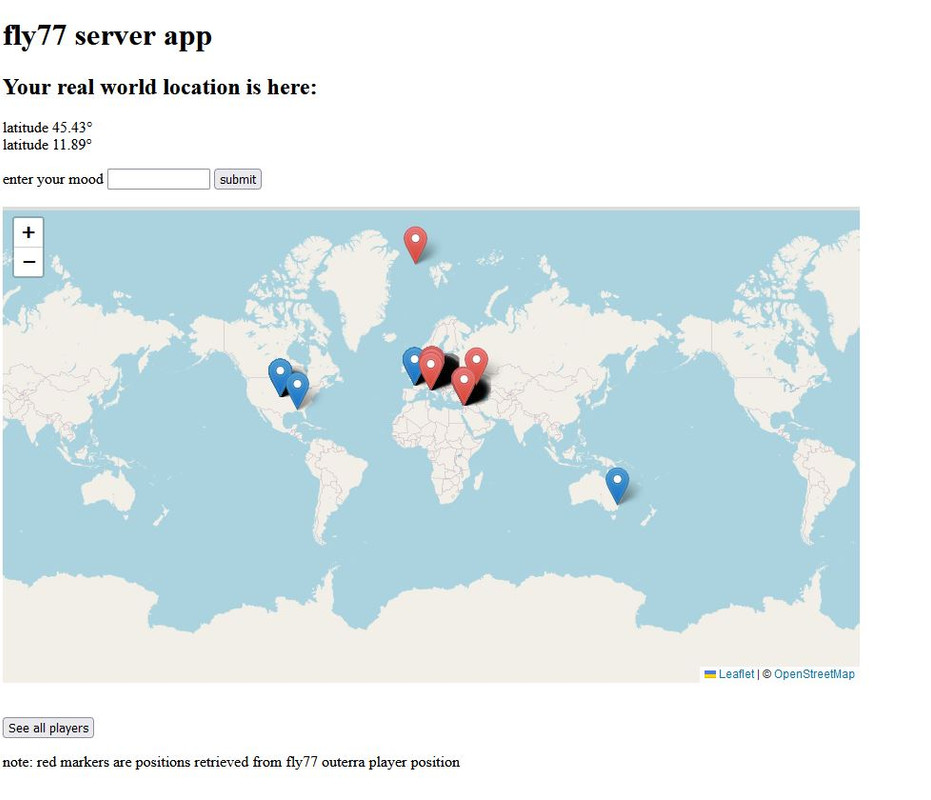Click the blue marker in the central United States
Screen dimensions: 931x800
coord(278,375)
